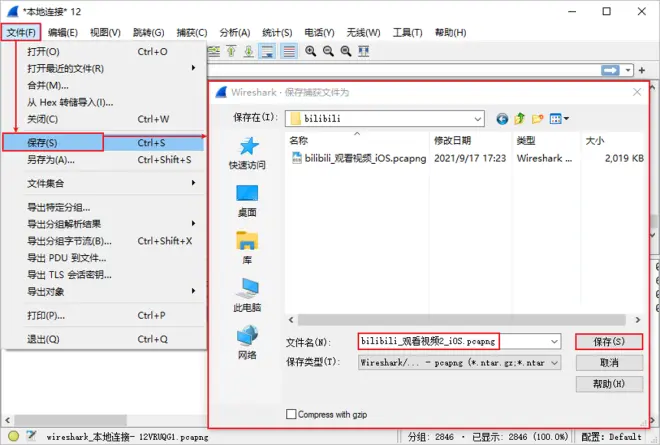Click the 文件名 input field
Image resolution: width=660 pixels, height=445 pixels.
453,341
